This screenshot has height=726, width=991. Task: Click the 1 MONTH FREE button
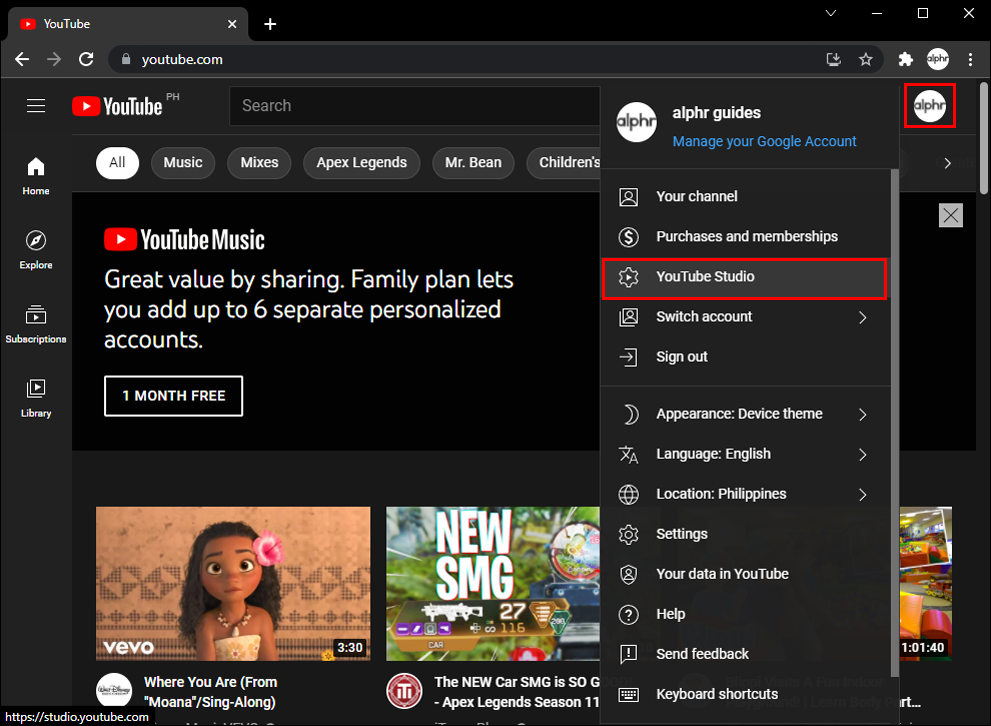click(173, 396)
